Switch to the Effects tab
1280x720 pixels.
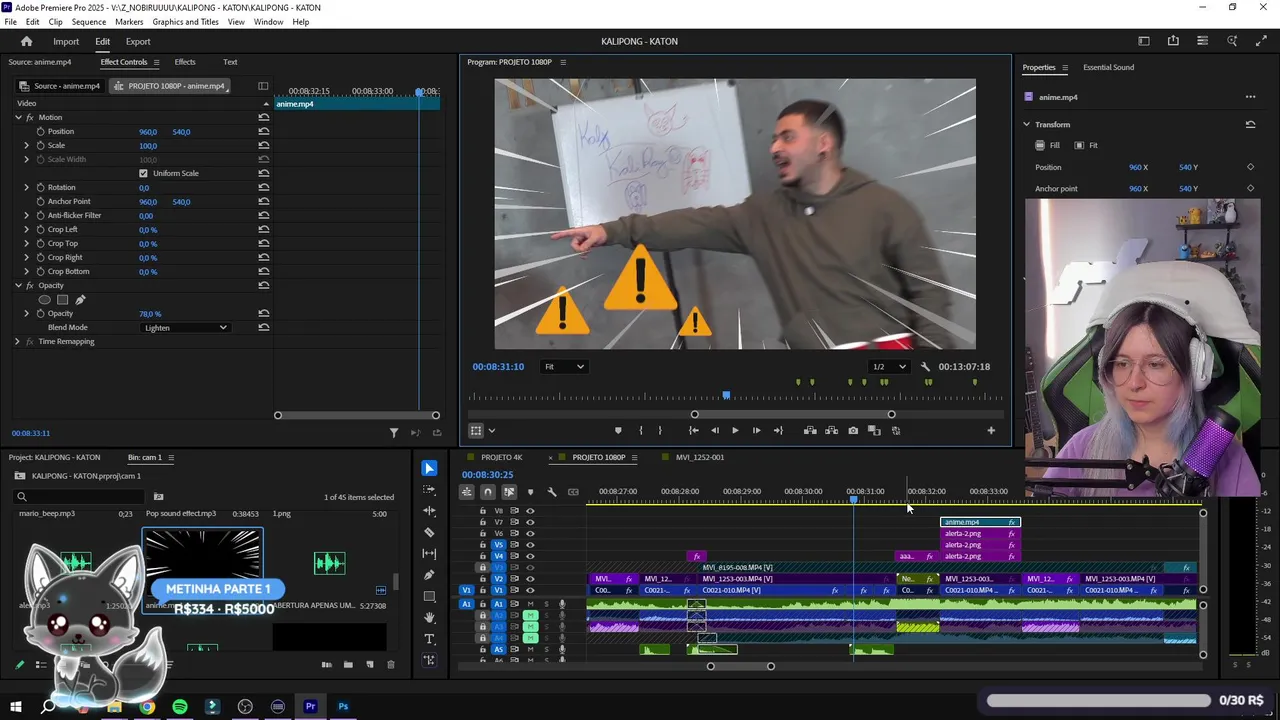pos(185,62)
